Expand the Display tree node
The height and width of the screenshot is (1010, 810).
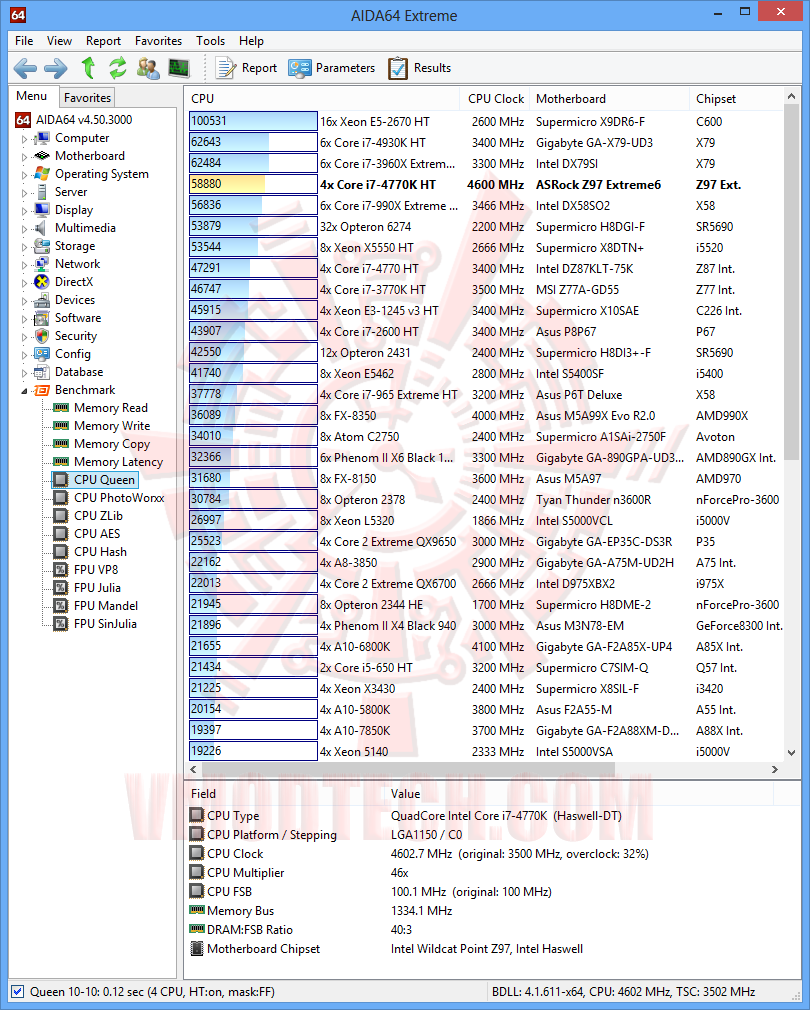point(24,211)
